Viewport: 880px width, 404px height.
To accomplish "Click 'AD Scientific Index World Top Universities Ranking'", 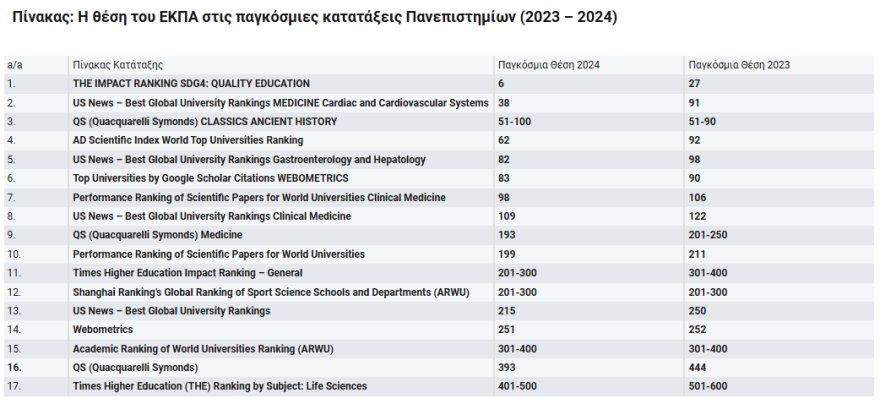I will pos(188,140).
